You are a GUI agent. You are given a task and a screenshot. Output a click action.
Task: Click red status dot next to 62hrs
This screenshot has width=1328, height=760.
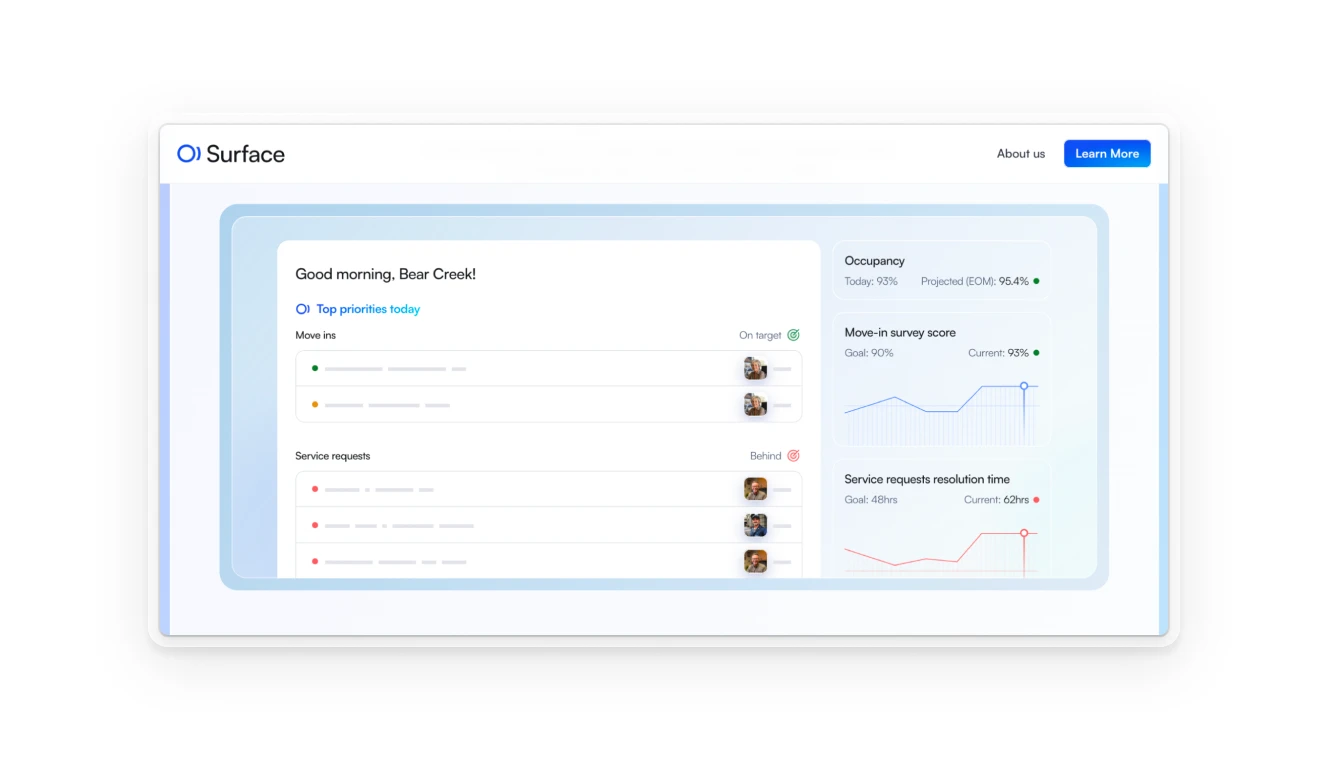click(1036, 499)
